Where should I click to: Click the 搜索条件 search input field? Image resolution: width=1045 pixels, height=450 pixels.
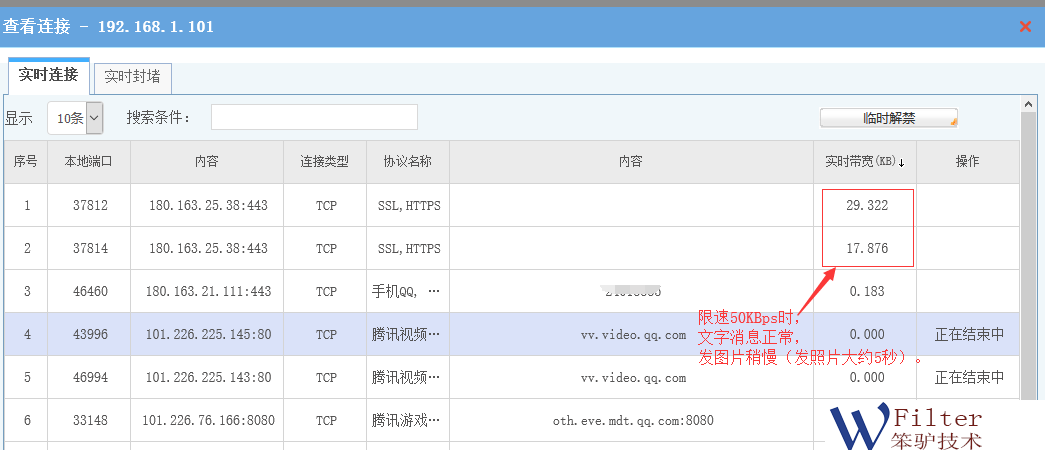point(314,117)
